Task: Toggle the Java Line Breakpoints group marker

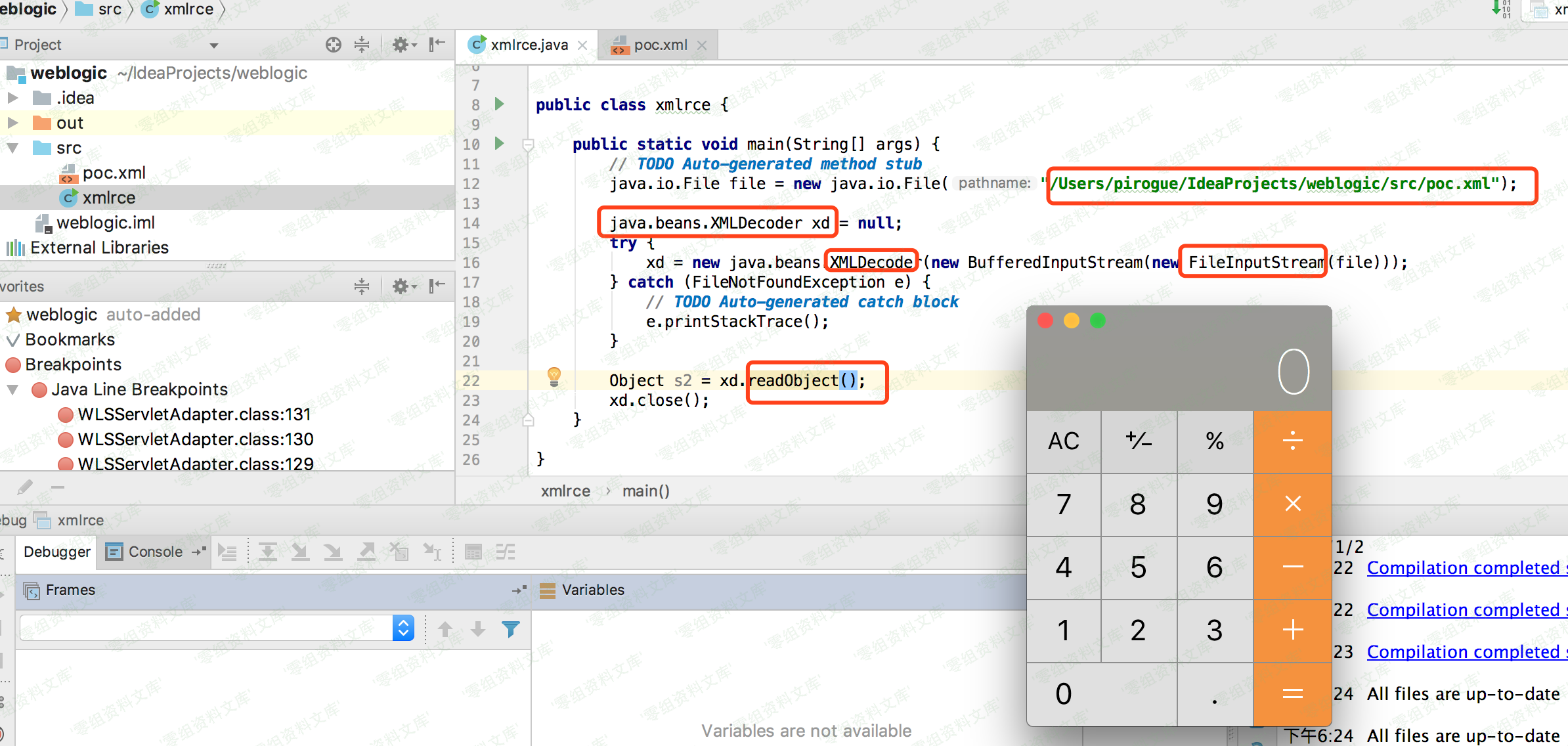Action: coord(39,390)
